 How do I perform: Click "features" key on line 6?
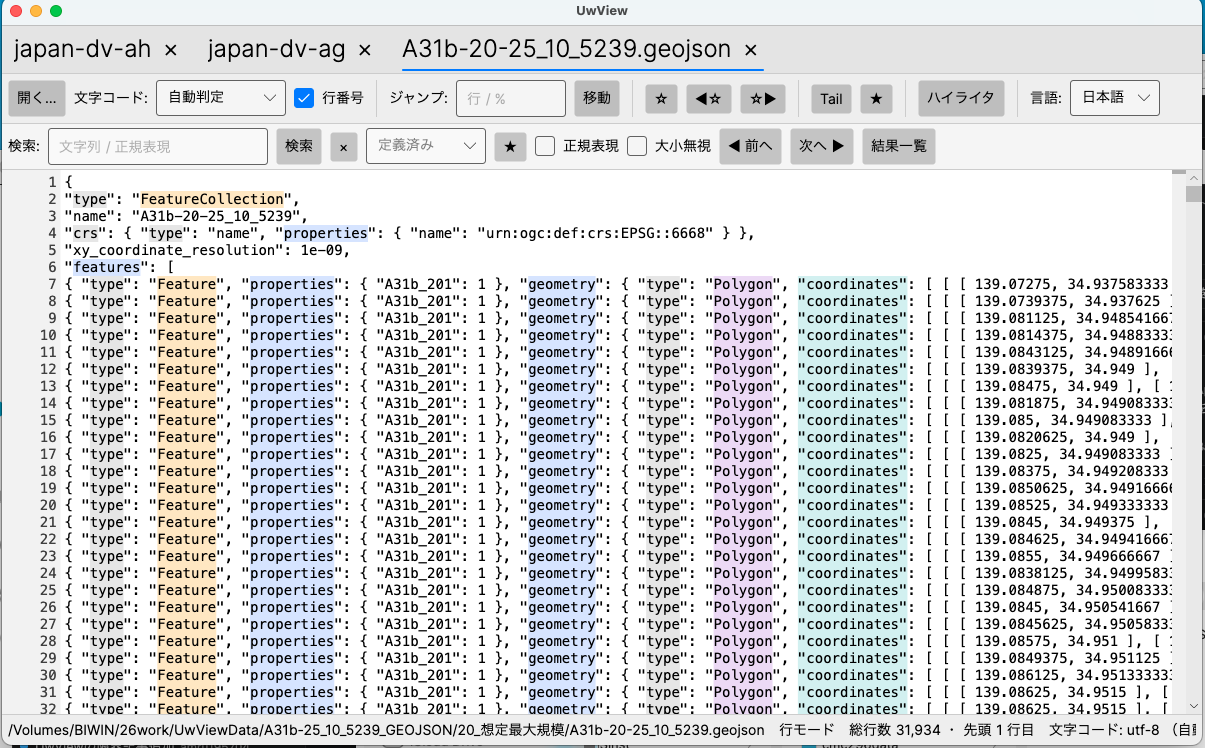coord(106,267)
